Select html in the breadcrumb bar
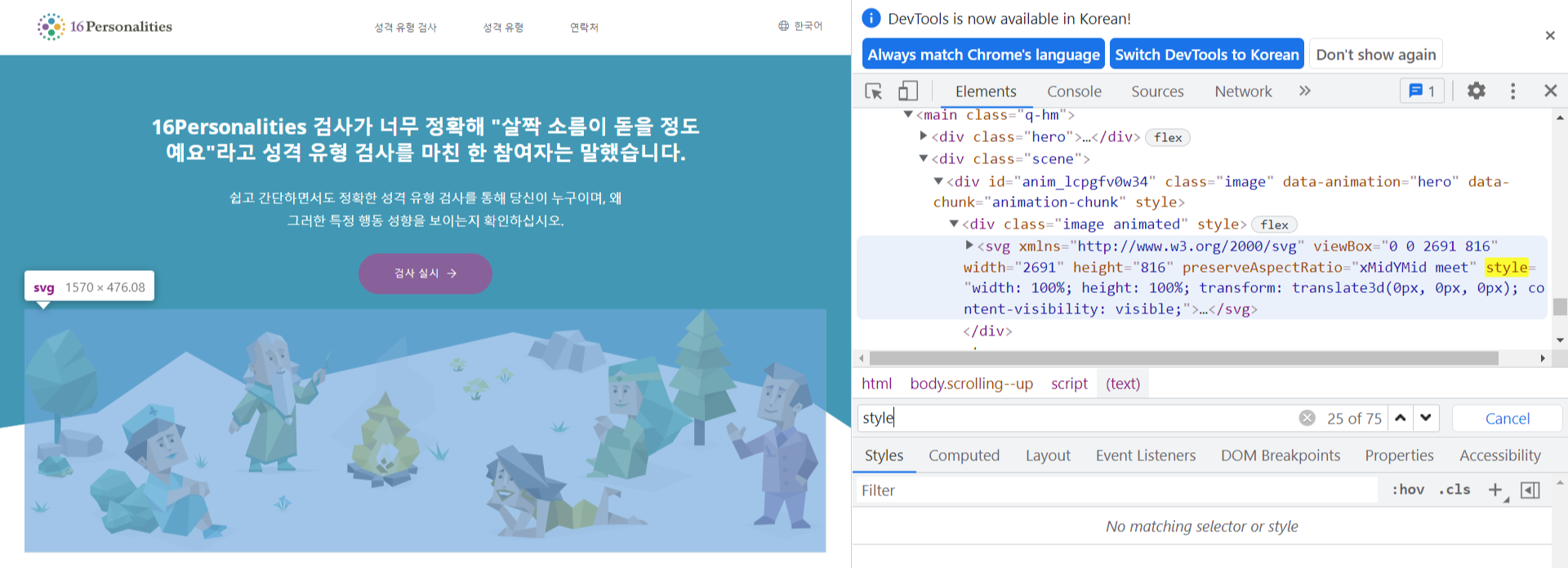1568x568 pixels. (x=876, y=384)
